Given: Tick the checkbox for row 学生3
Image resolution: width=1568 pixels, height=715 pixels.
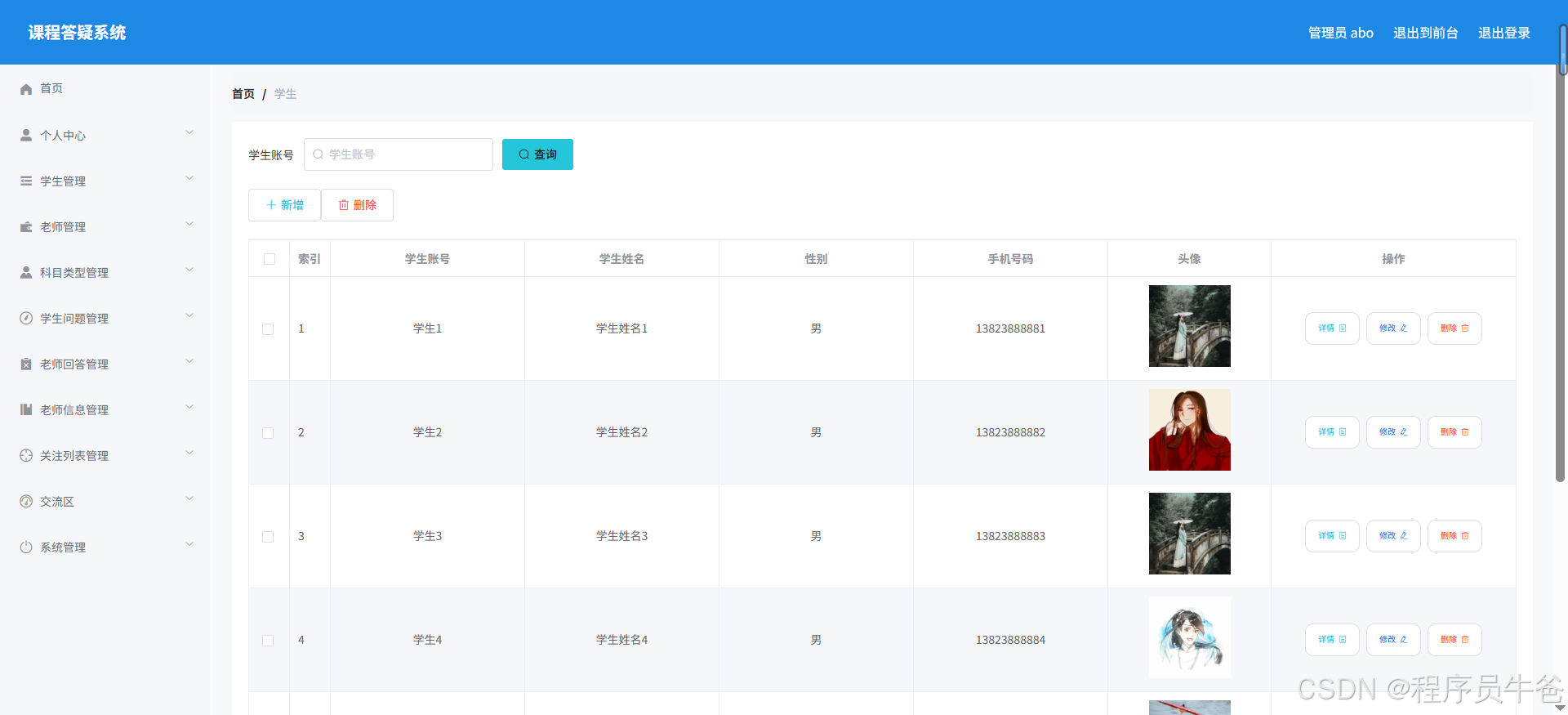Looking at the screenshot, I should point(268,537).
